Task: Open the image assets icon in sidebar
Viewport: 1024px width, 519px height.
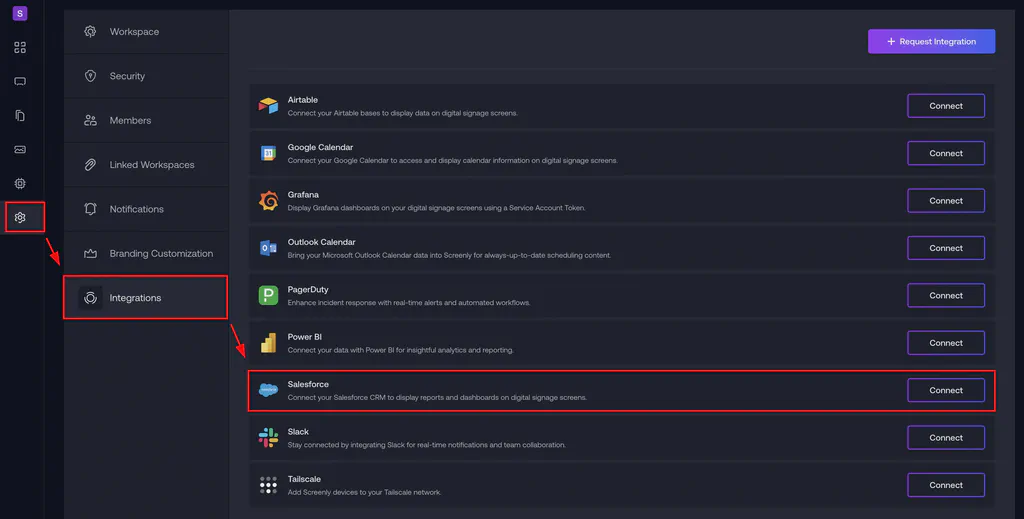Action: (x=20, y=149)
